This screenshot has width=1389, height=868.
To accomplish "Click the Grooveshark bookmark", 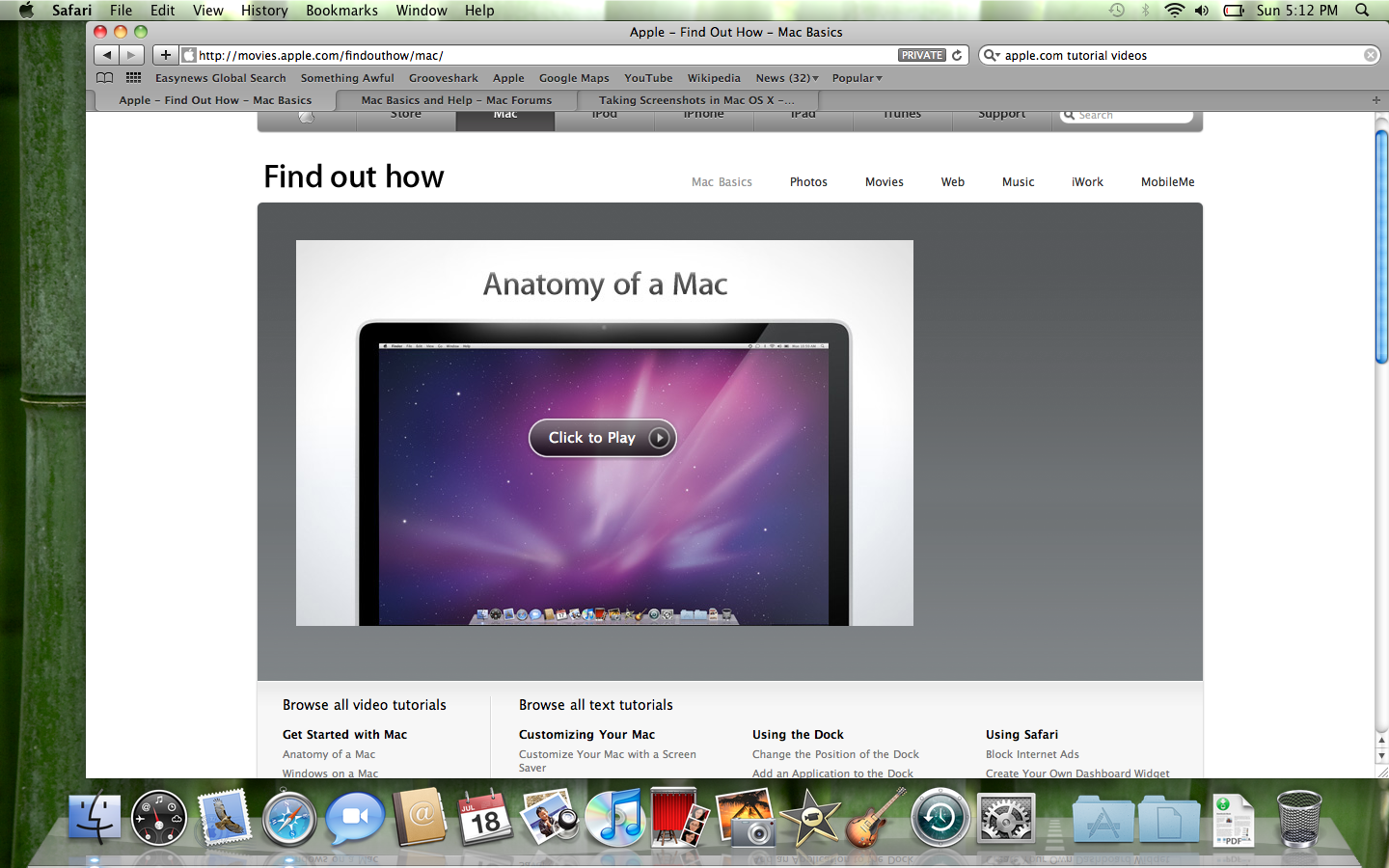I will [x=443, y=78].
